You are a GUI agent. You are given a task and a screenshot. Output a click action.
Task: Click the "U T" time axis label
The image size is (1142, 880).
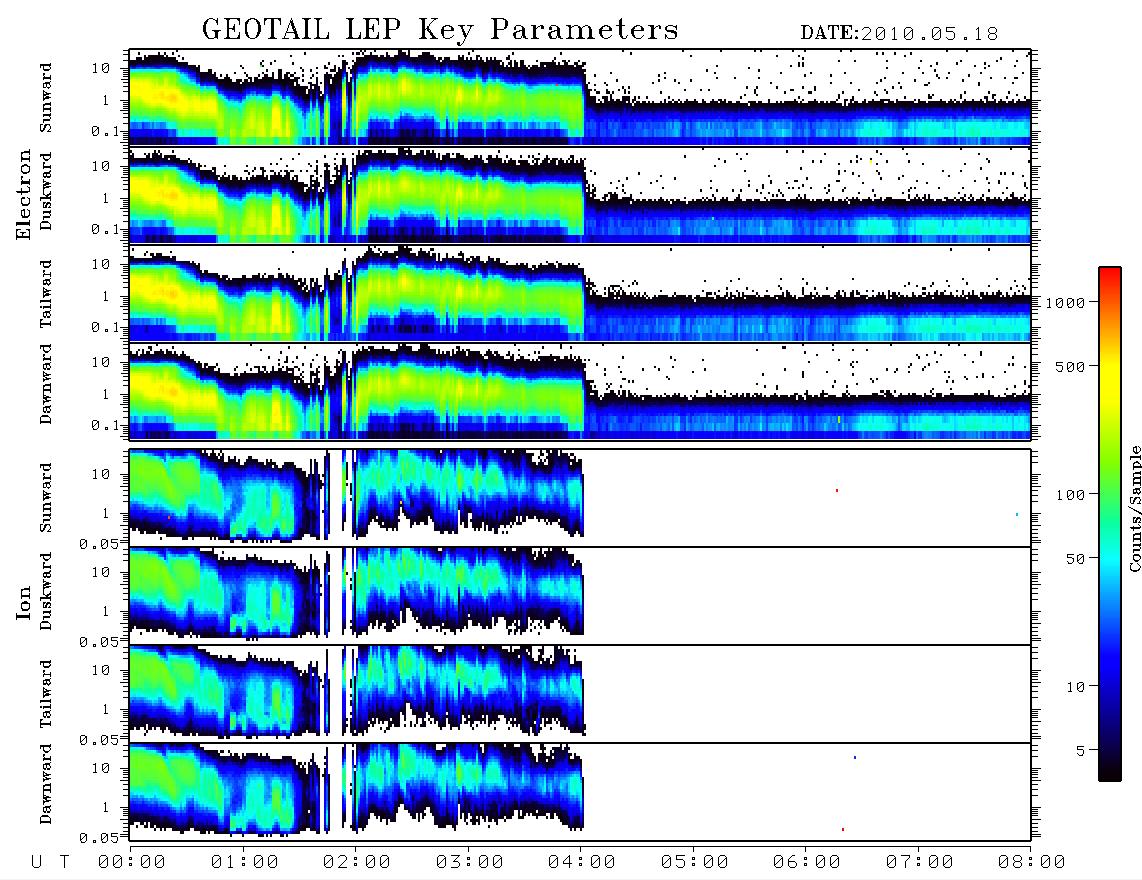tap(50, 862)
